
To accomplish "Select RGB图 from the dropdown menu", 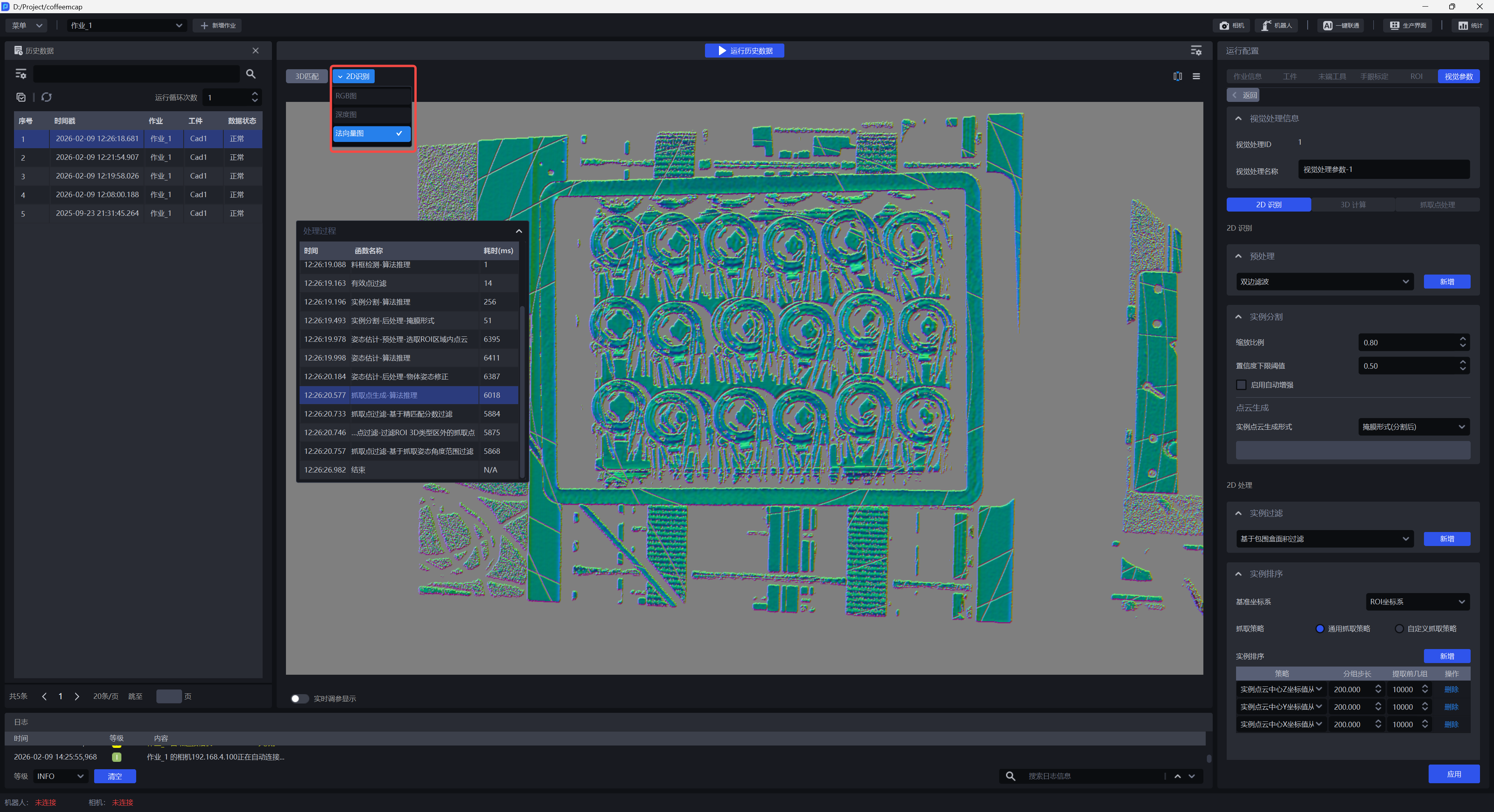I will (371, 96).
